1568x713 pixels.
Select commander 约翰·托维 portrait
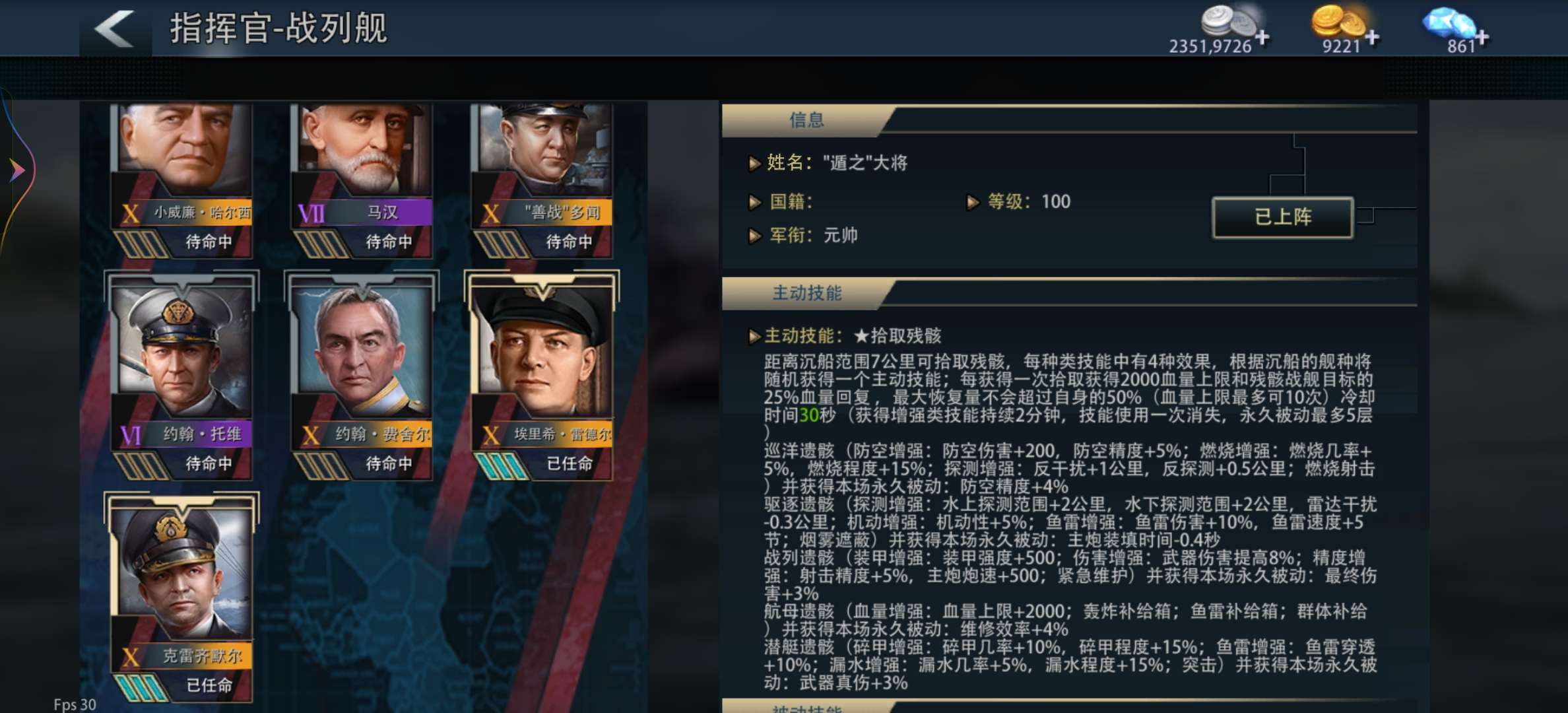pos(182,375)
